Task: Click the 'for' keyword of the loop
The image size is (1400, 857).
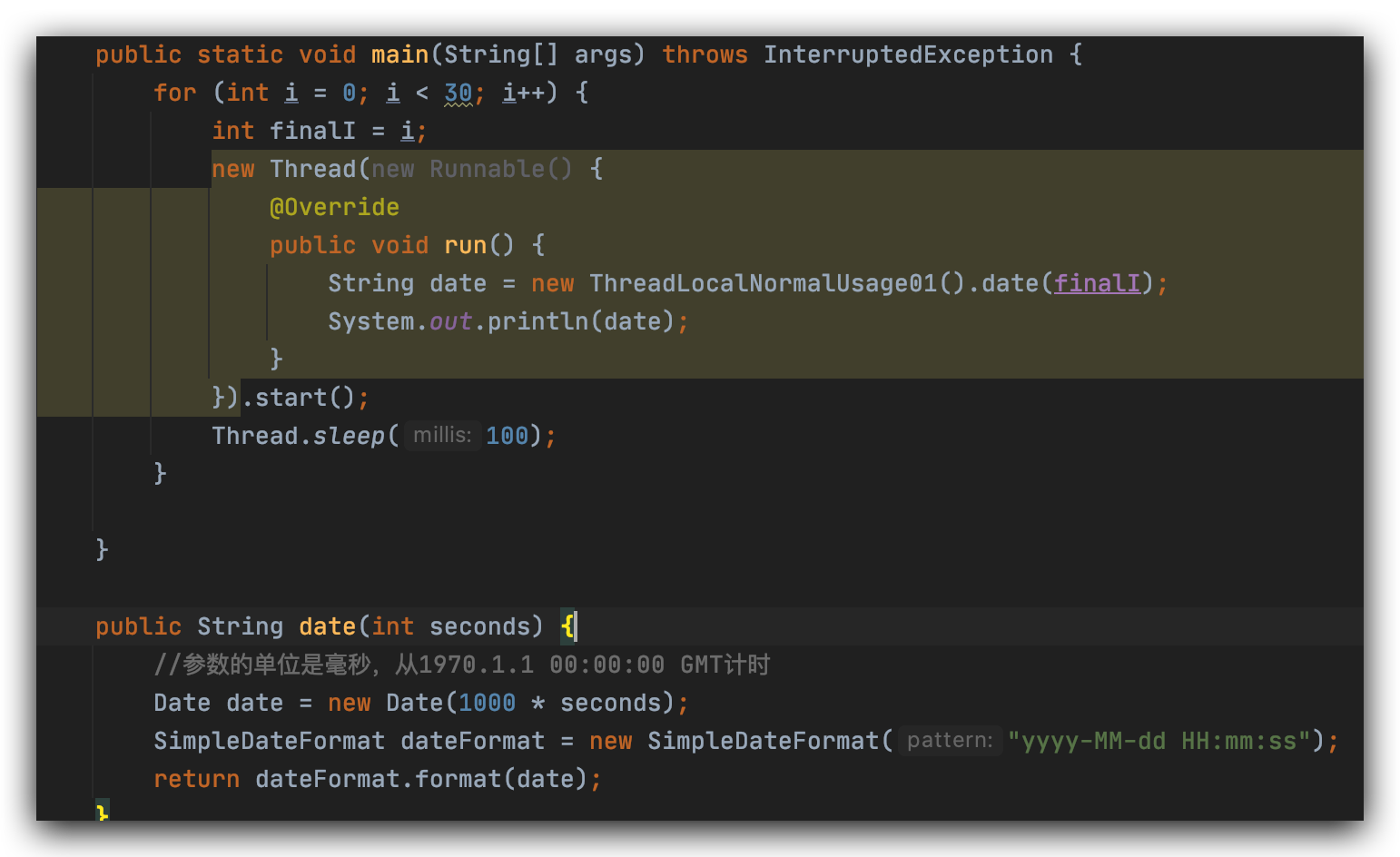Action: click(174, 93)
